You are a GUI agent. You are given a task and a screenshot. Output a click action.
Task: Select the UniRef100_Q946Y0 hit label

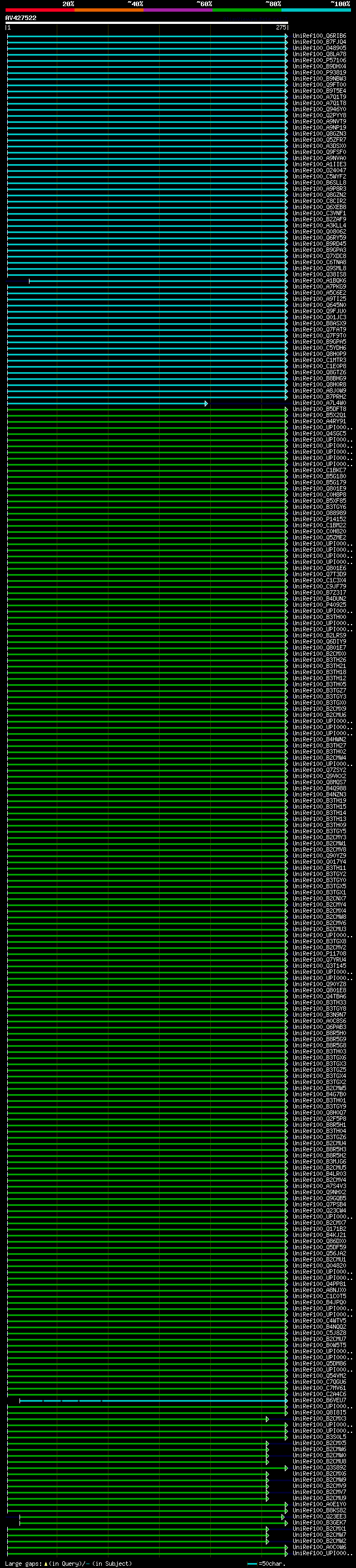click(x=319, y=110)
